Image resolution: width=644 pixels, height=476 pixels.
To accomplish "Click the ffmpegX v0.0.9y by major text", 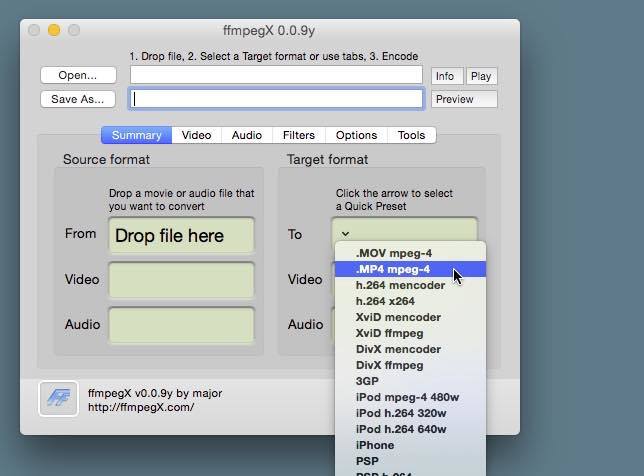I will click(155, 393).
